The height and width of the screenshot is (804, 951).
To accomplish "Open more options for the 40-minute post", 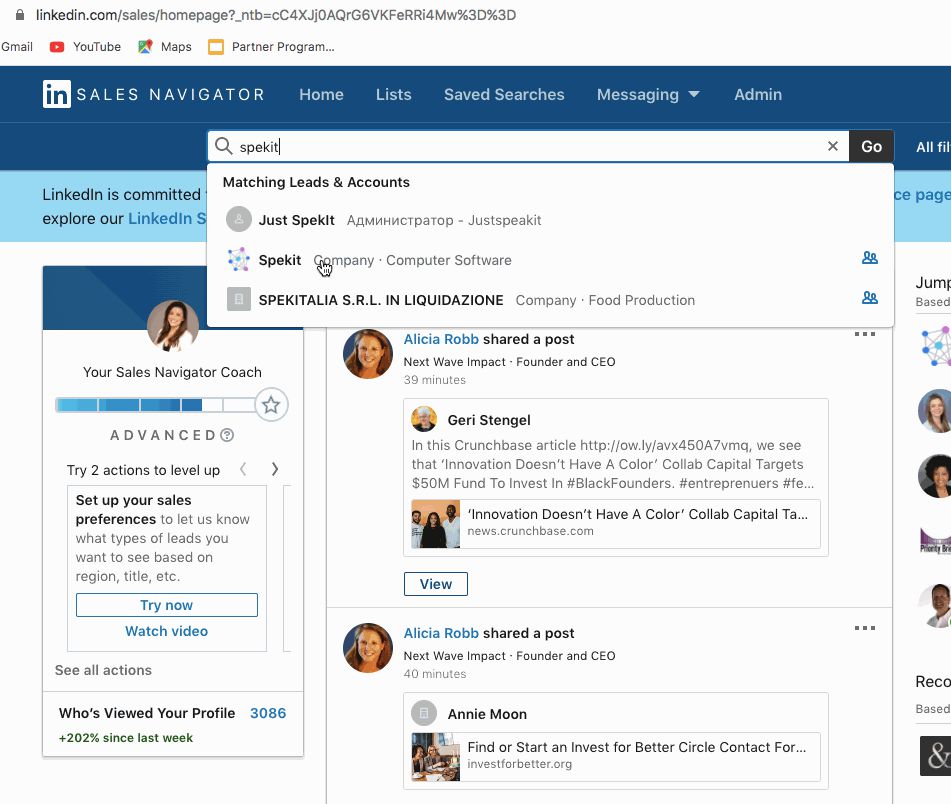I will click(864, 628).
